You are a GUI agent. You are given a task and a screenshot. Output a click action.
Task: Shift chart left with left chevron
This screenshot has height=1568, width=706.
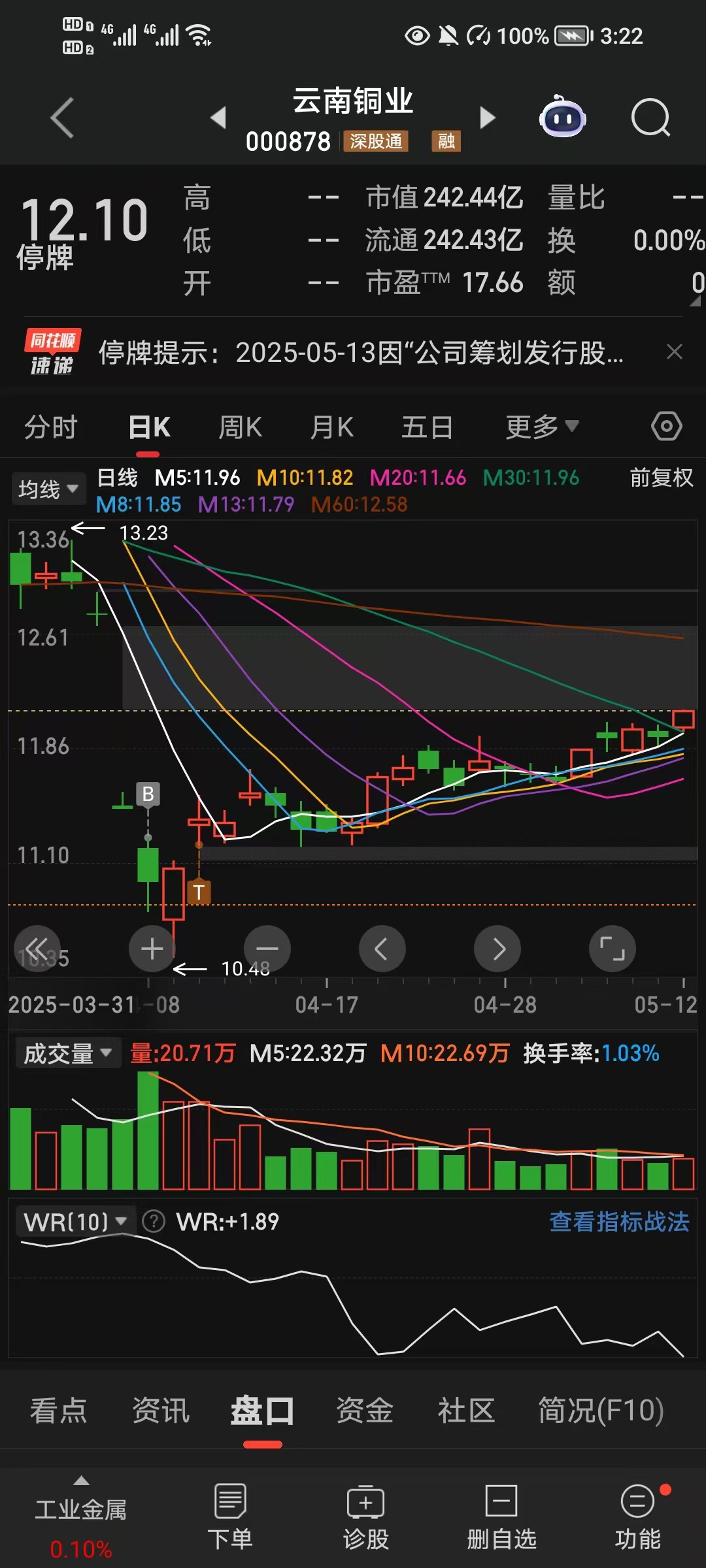[382, 949]
